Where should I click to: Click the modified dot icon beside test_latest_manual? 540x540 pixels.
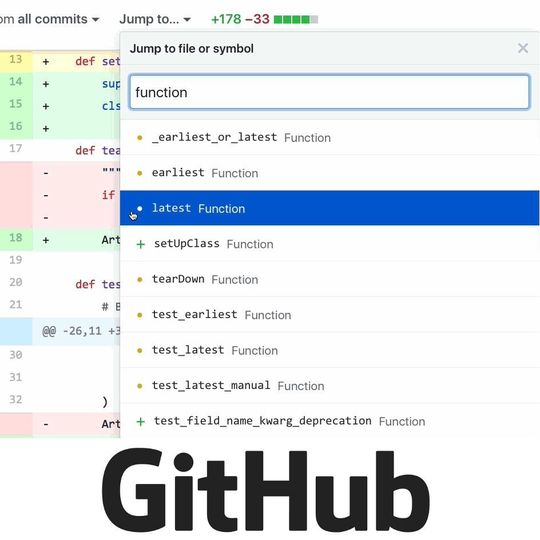139,386
